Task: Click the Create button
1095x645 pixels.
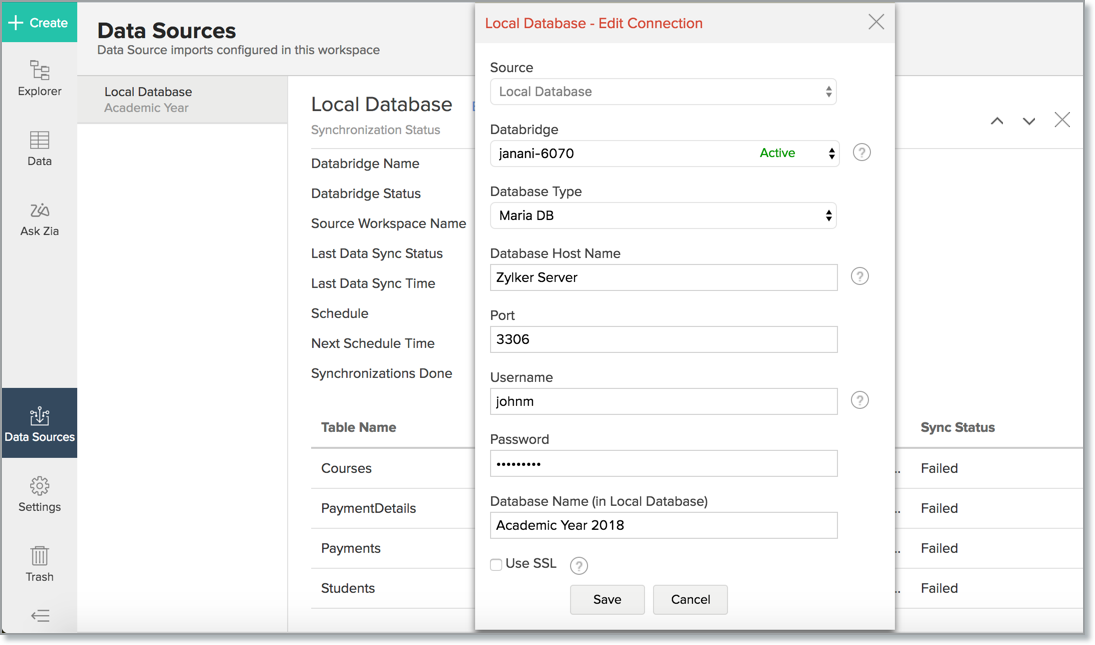Action: point(39,22)
